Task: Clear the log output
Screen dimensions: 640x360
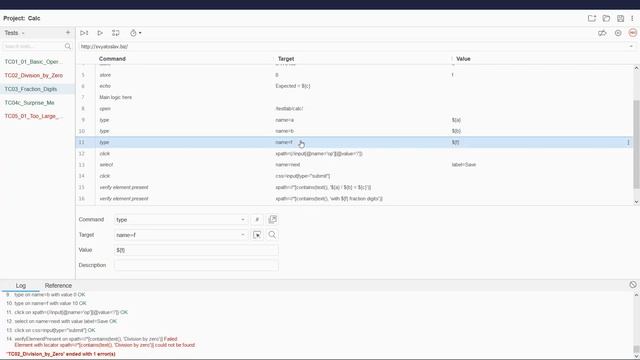Action: point(633,284)
